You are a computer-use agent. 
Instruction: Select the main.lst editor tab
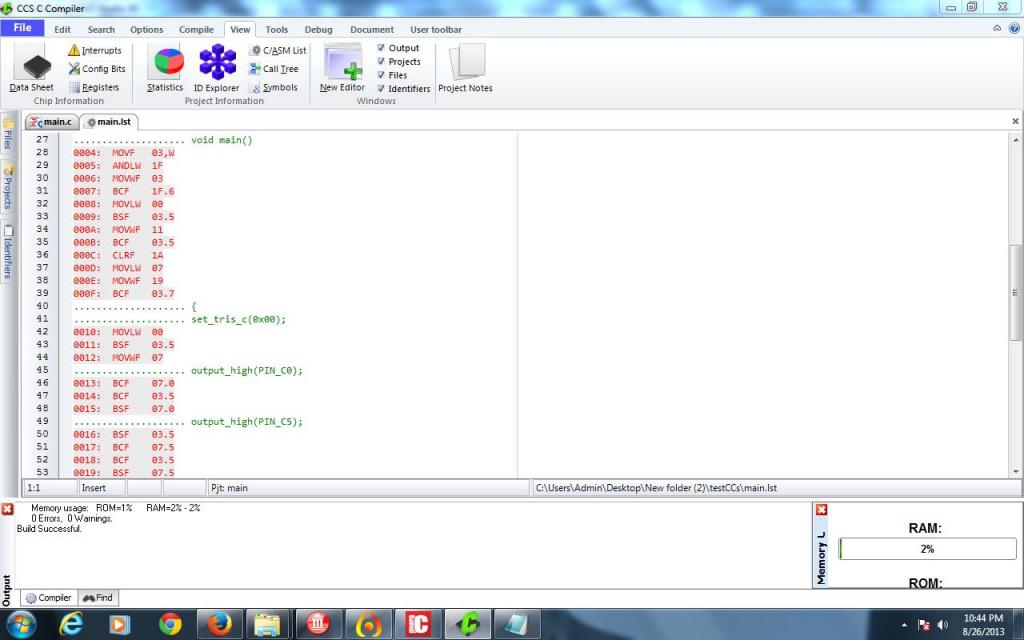click(x=109, y=121)
